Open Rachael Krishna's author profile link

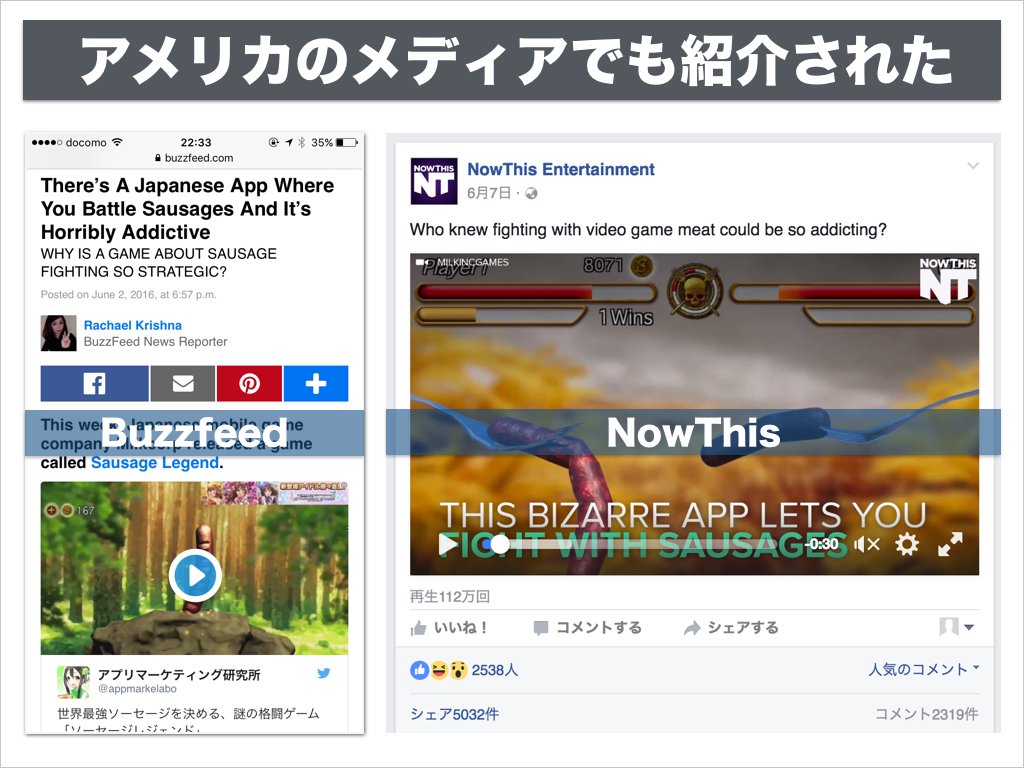click(x=133, y=325)
